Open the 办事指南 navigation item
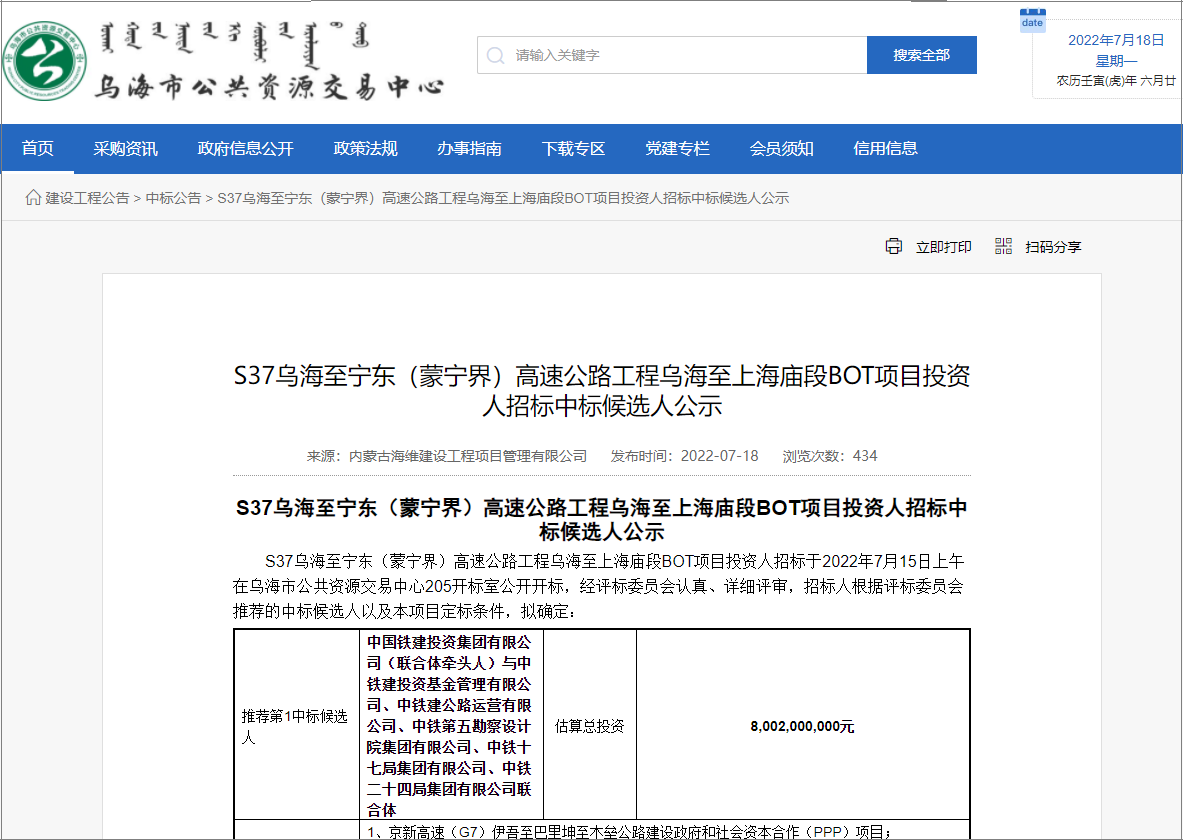 click(470, 149)
